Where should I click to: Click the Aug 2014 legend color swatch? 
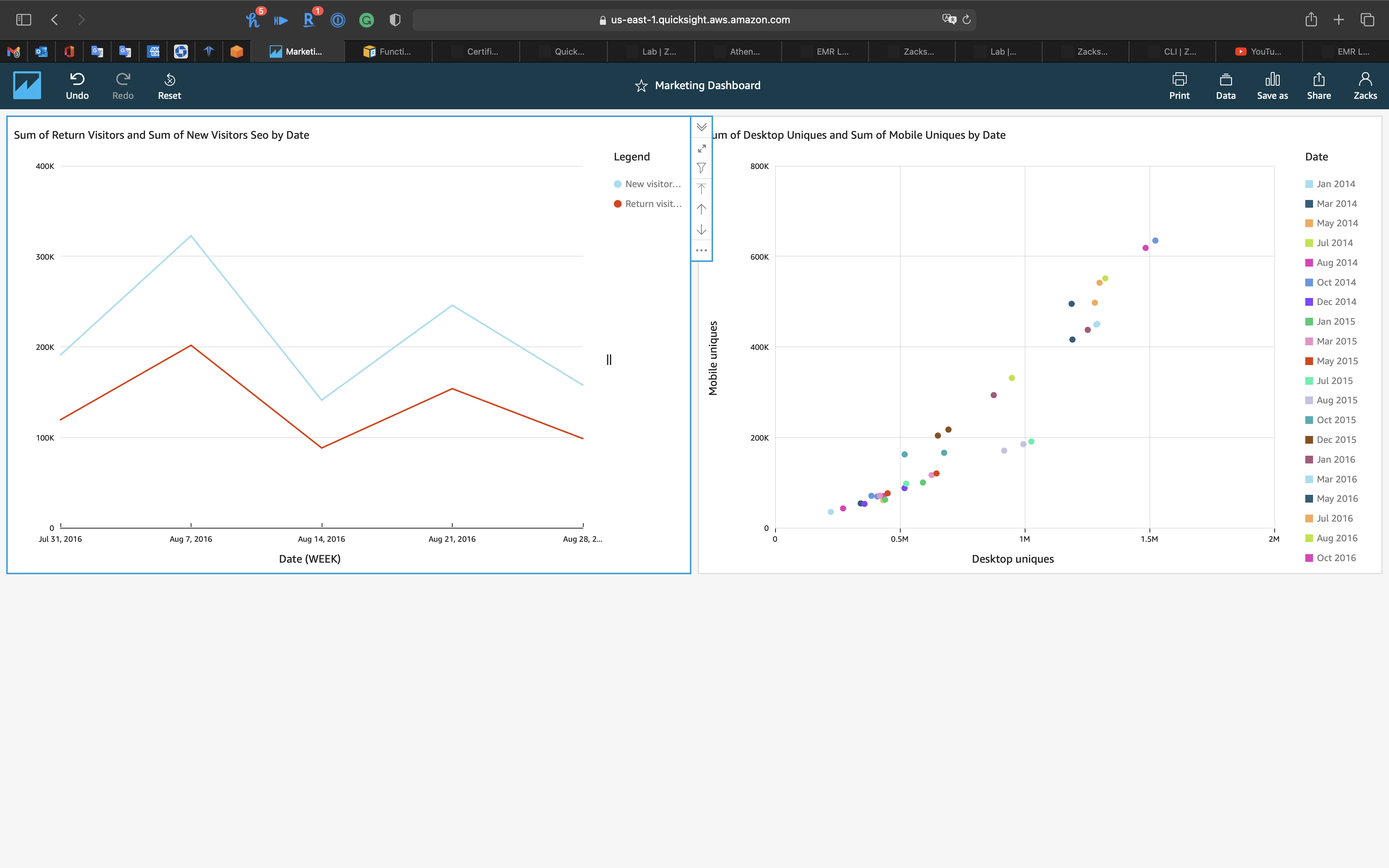pos(1309,263)
